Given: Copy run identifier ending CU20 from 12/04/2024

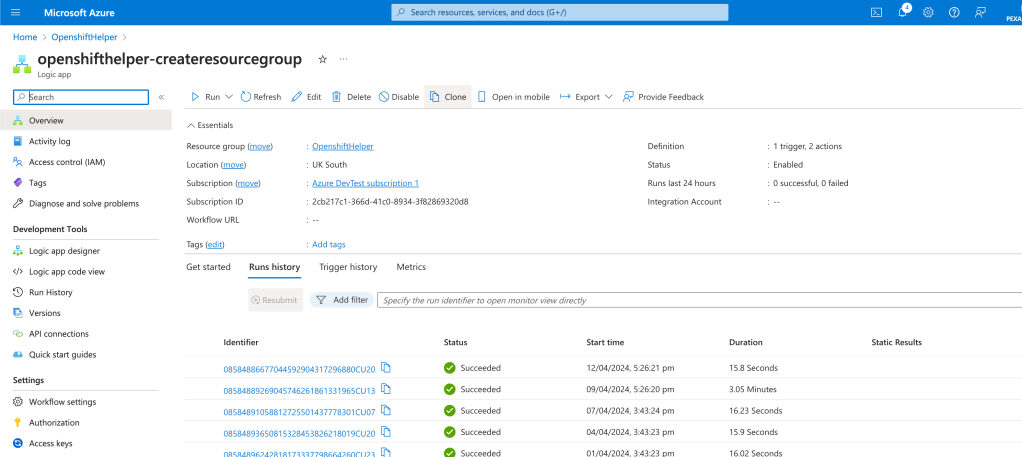Looking at the screenshot, I should click(x=386, y=368).
